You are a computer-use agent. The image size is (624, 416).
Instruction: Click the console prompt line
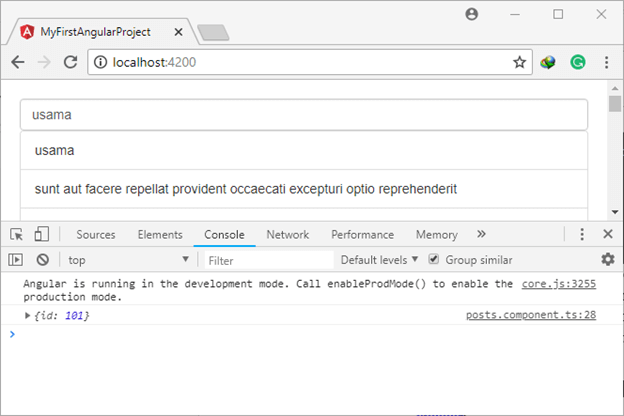pos(312,334)
